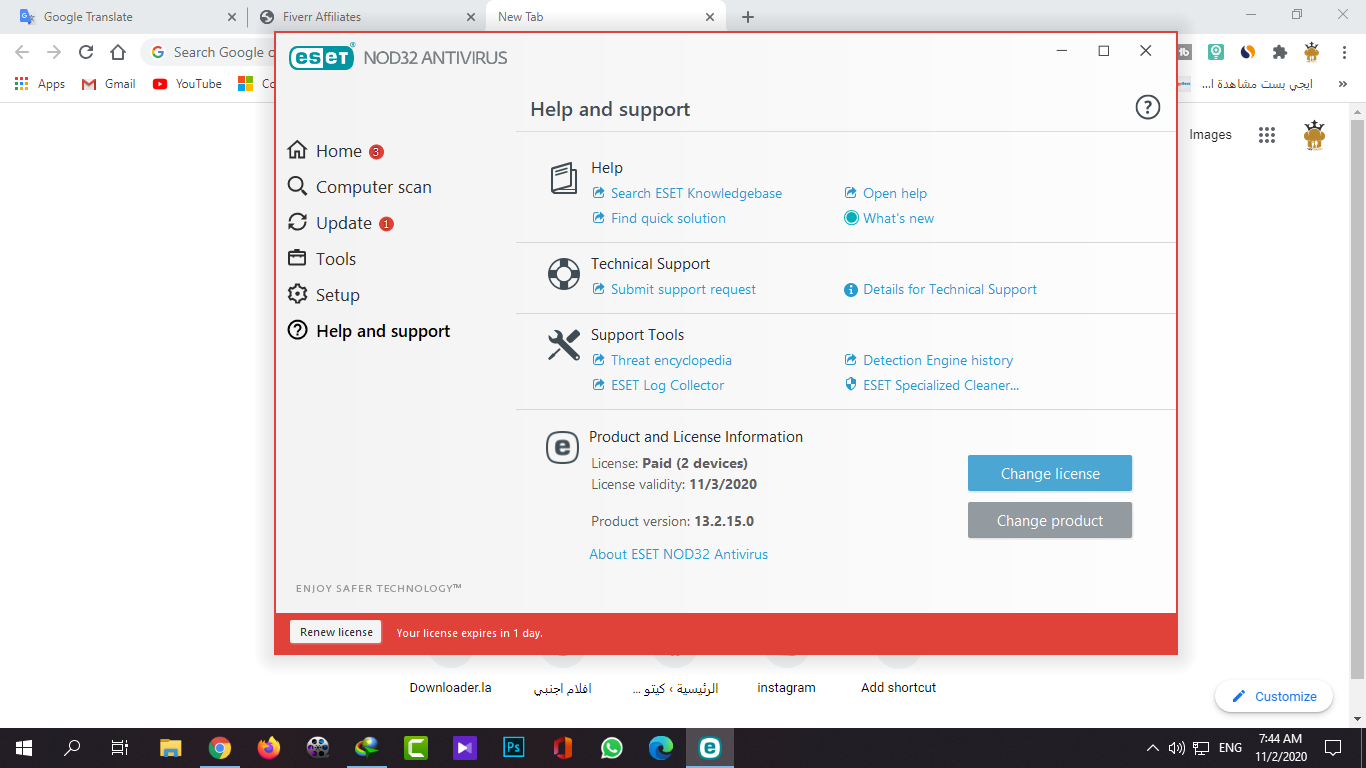Open Google apps grid icon

tap(1267, 135)
